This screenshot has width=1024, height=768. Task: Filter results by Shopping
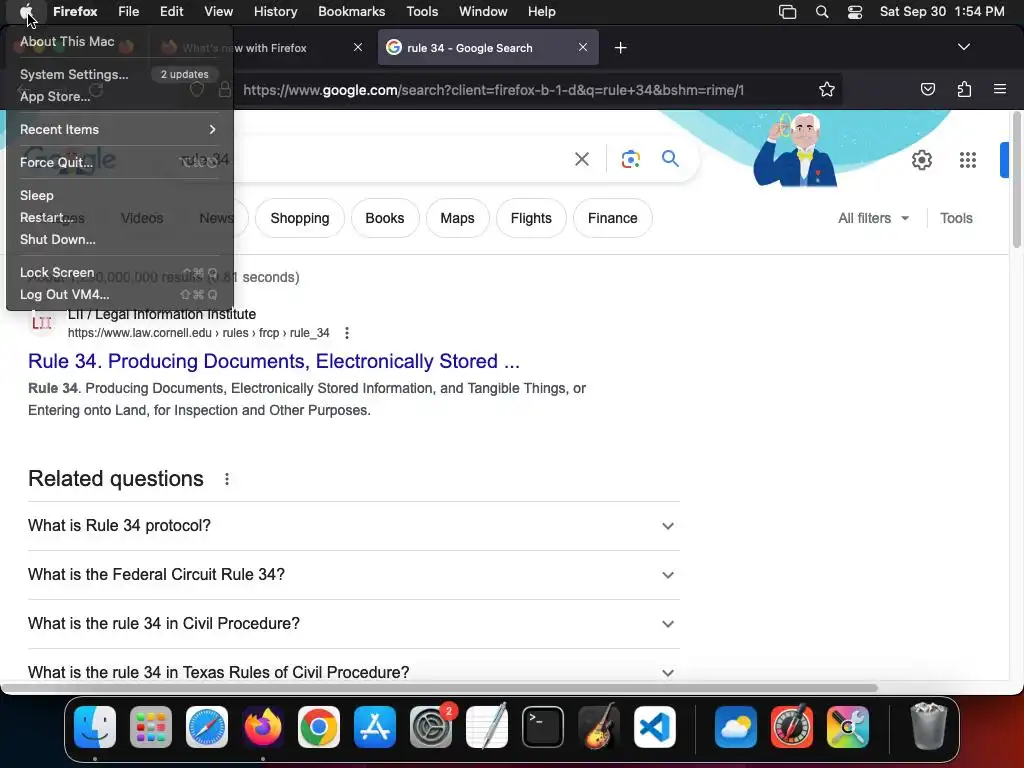click(x=300, y=218)
